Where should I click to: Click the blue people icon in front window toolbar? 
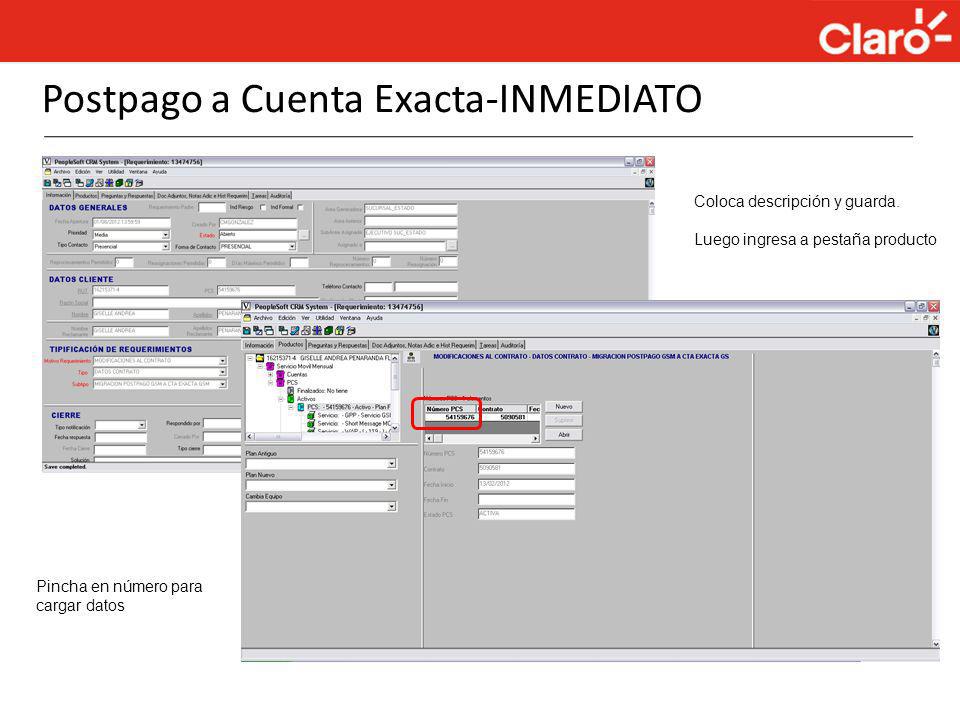tap(317, 331)
